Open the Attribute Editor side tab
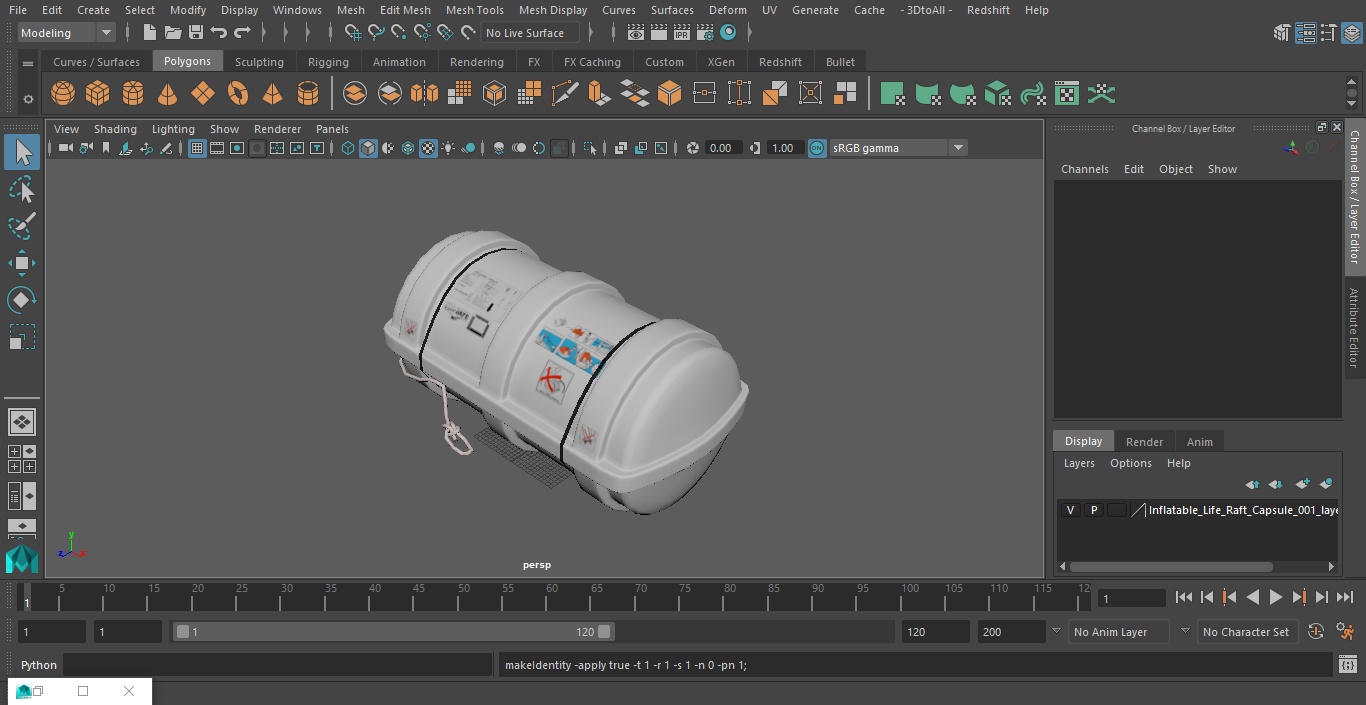1366x705 pixels. pyautogui.click(x=1355, y=328)
